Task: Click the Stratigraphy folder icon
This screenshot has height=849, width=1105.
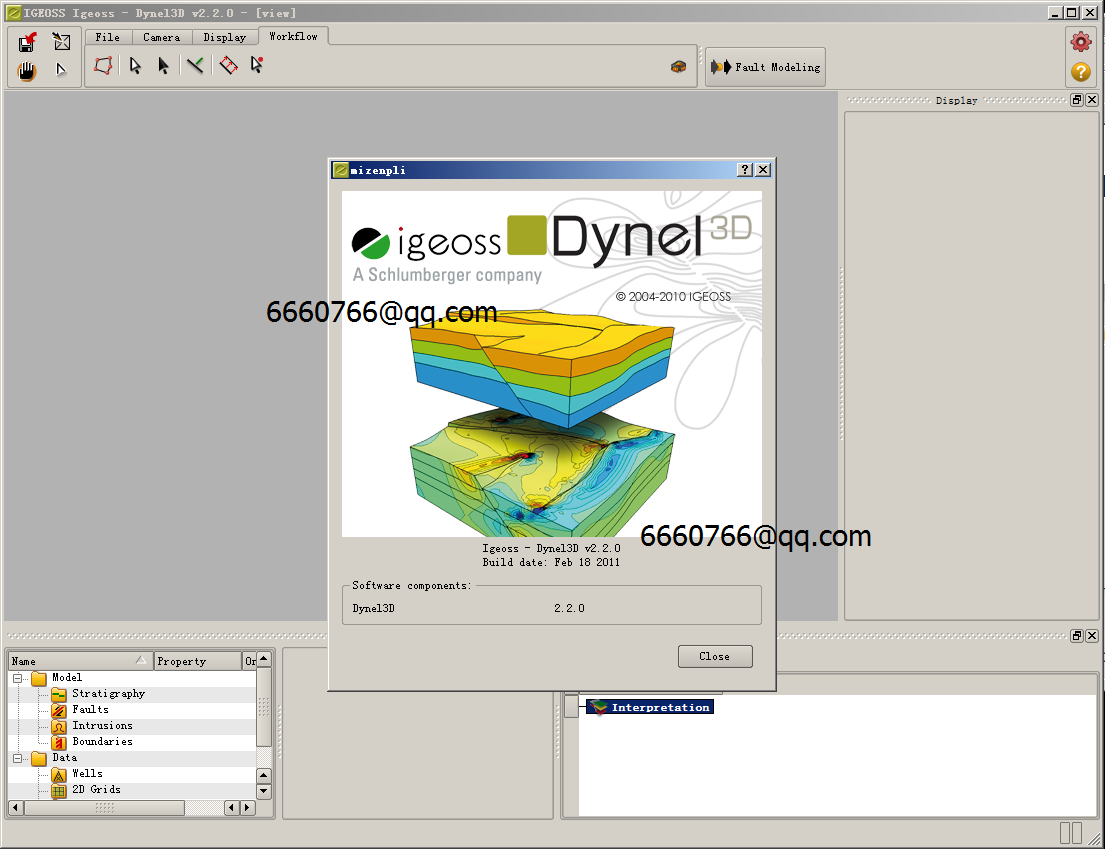Action: pos(59,694)
